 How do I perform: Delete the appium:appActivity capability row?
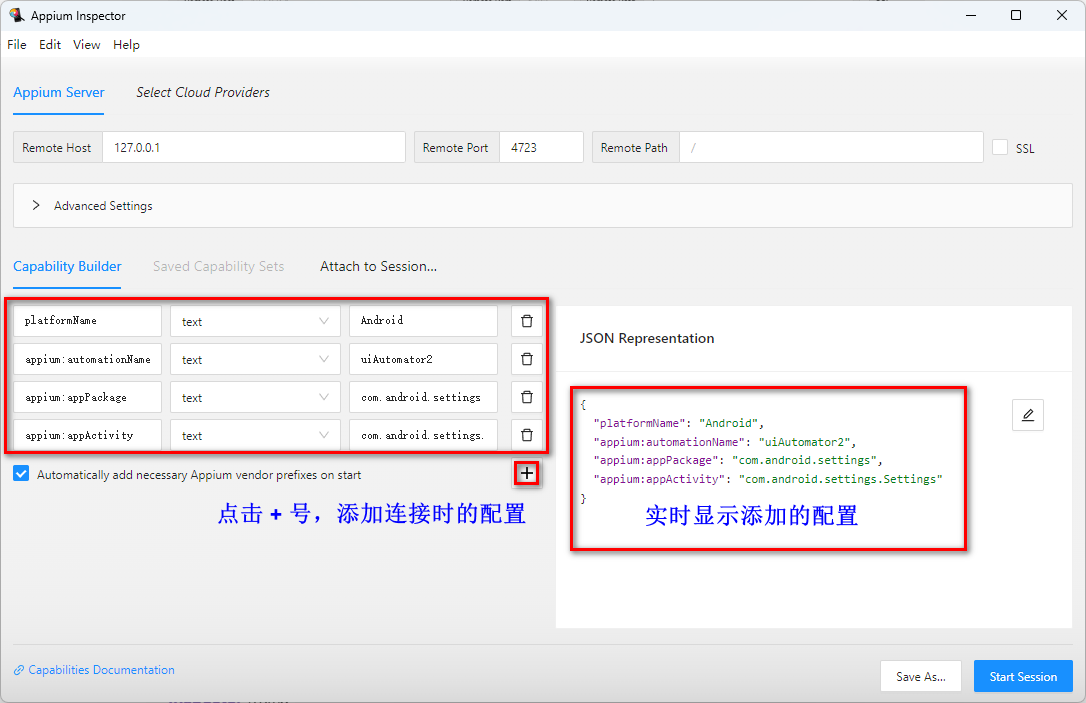(527, 436)
